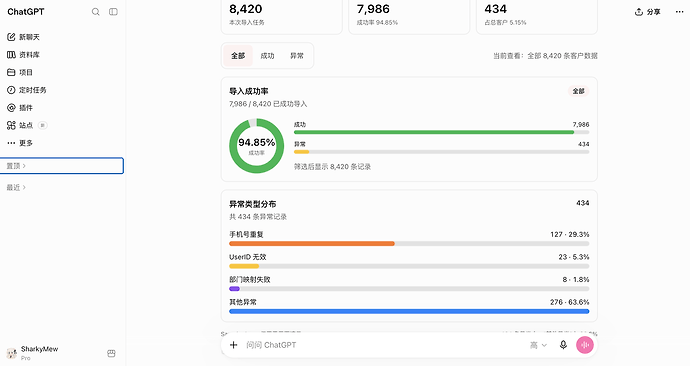Switch to the 成功 filter tab
The width and height of the screenshot is (690, 366).
tap(267, 56)
